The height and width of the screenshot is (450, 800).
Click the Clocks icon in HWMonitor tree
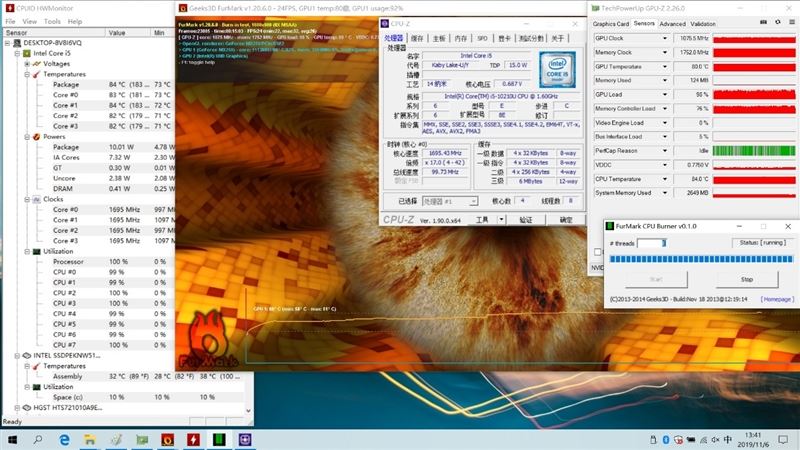click(37, 199)
